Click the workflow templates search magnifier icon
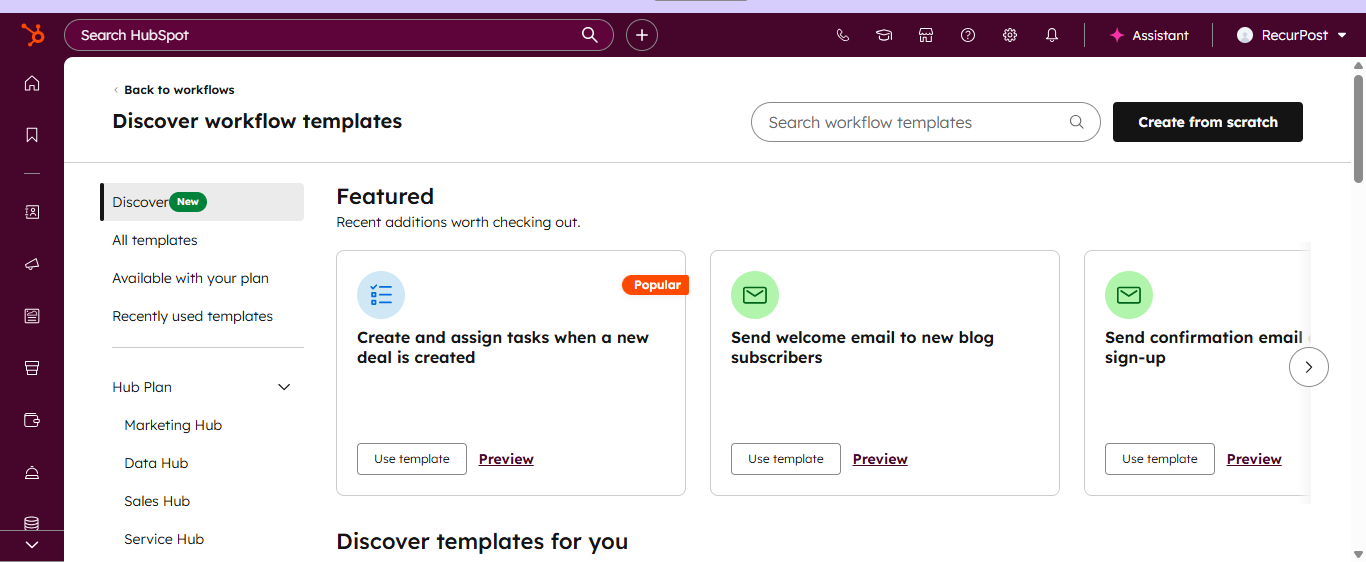Viewport: 1366px width, 562px height. (1077, 122)
